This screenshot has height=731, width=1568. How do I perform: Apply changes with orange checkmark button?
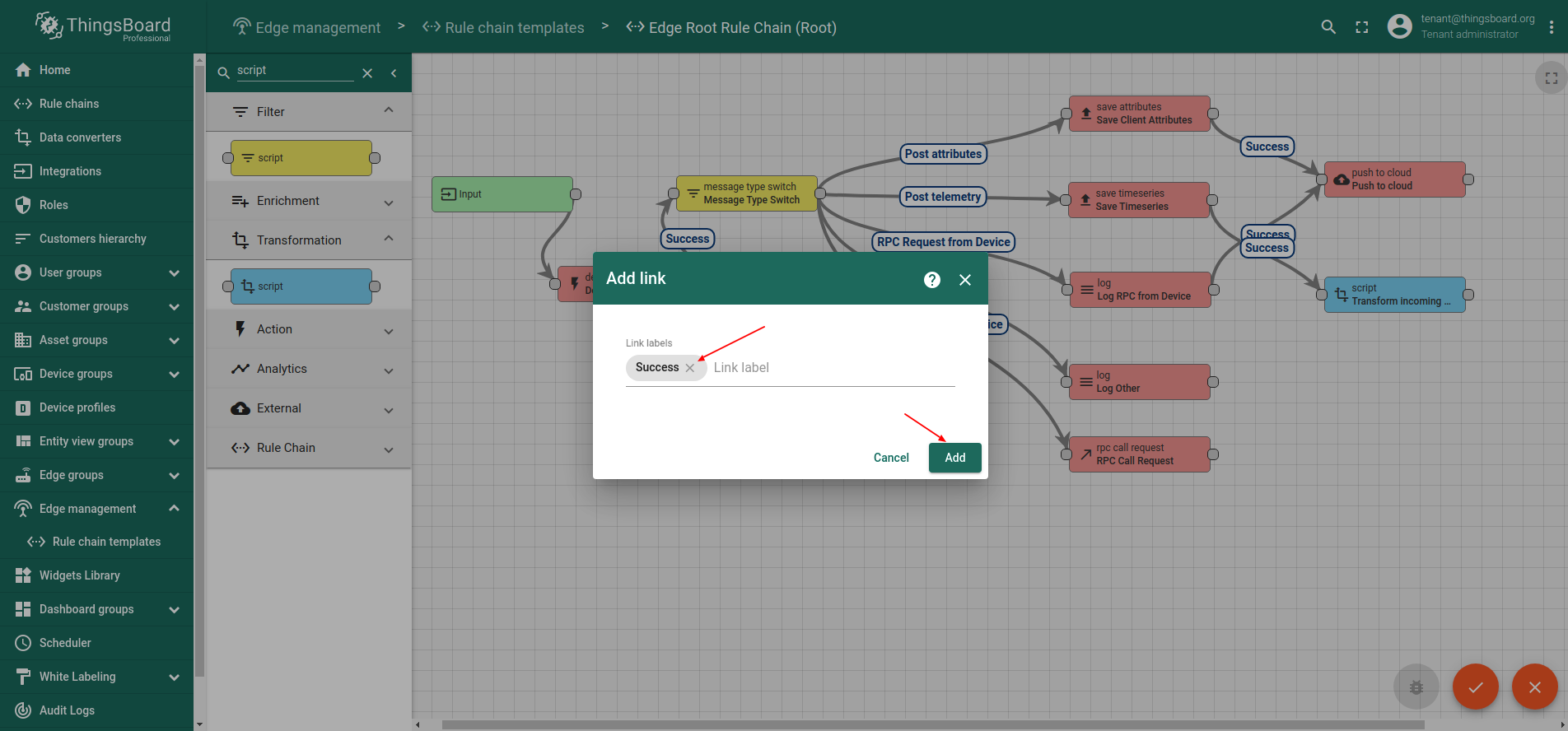[1475, 687]
